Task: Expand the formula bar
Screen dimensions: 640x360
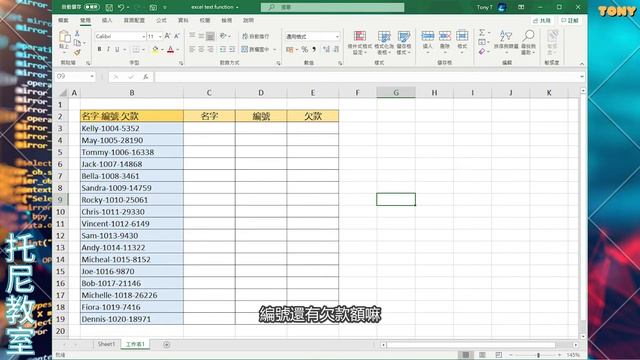Action: coord(582,77)
